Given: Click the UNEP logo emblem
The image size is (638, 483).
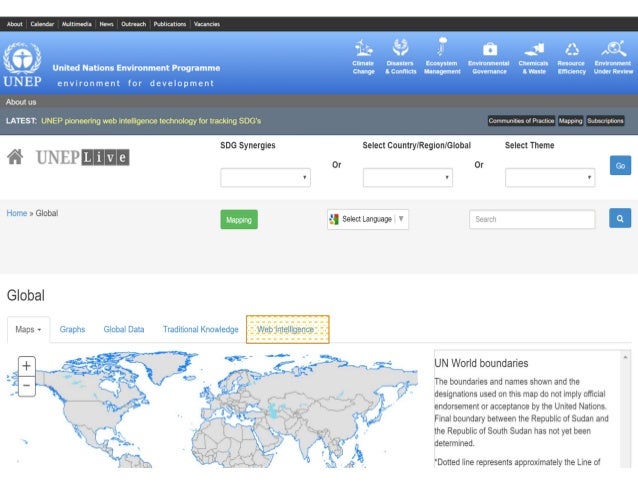Looking at the screenshot, I should coord(22,64).
